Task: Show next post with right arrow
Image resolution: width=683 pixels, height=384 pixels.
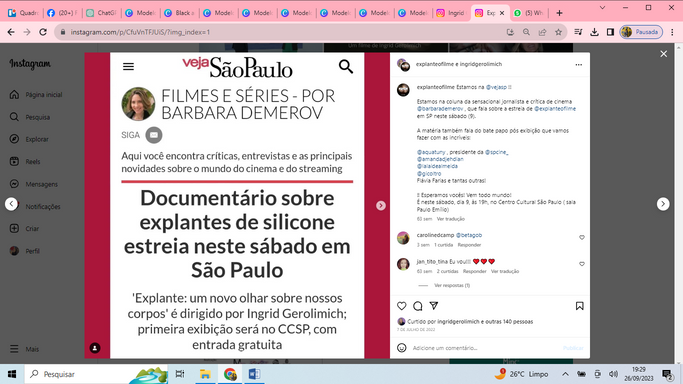Action: [x=663, y=204]
